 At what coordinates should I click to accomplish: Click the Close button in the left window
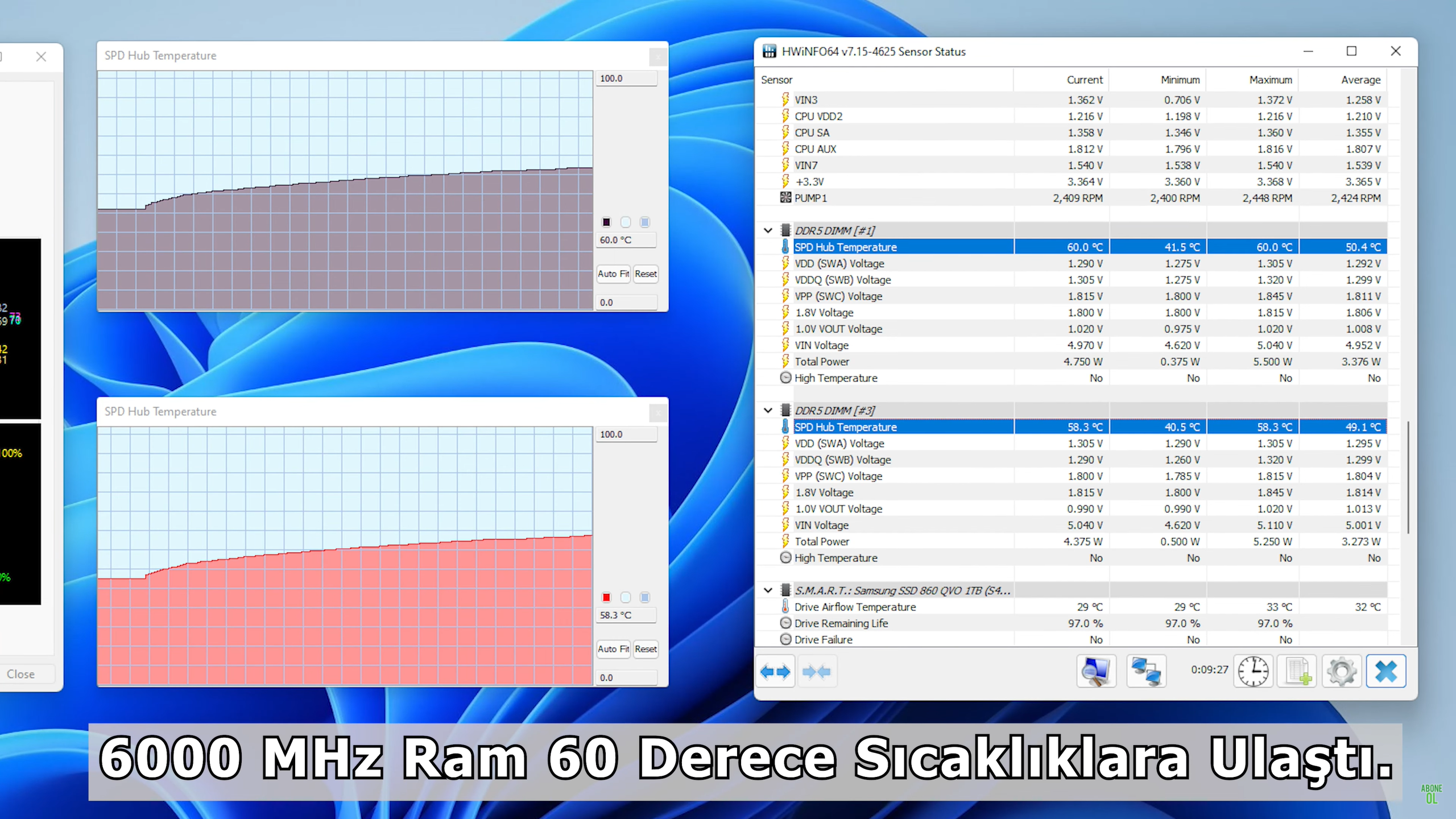[21, 674]
